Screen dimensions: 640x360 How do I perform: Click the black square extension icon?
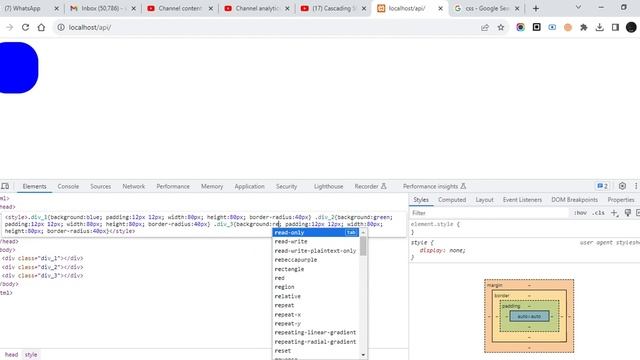[536, 27]
